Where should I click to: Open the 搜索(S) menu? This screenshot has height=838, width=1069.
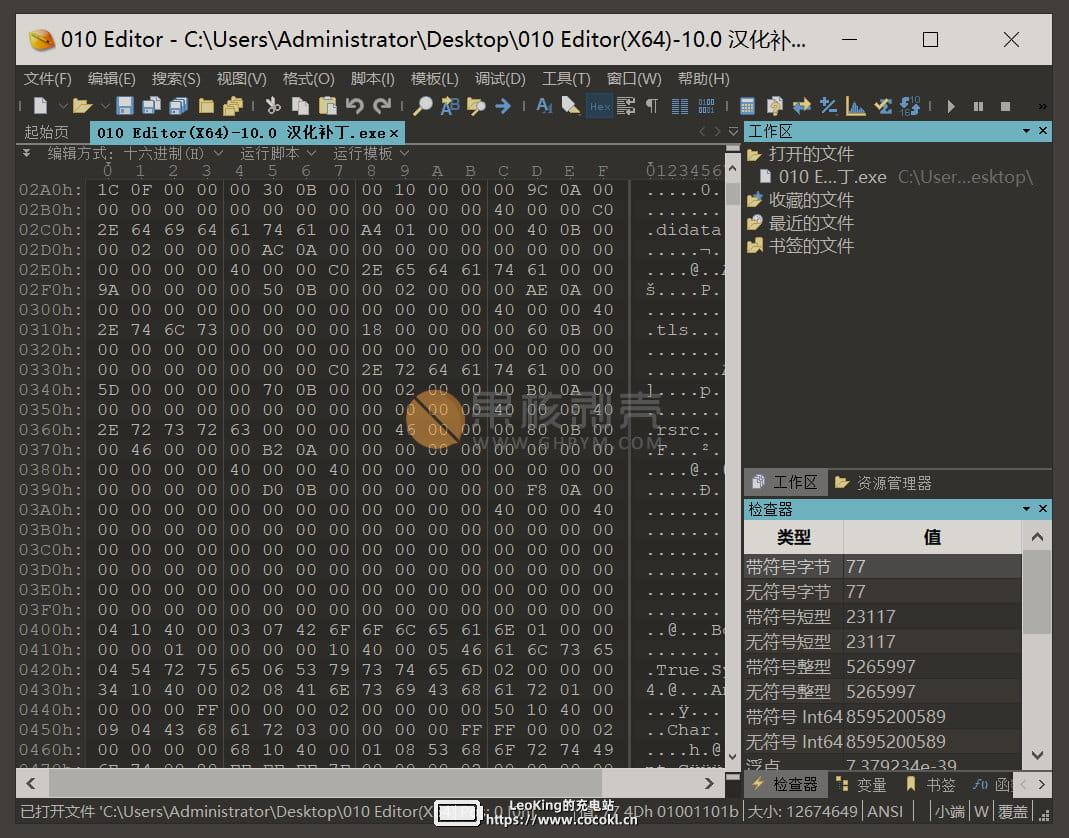pos(176,79)
